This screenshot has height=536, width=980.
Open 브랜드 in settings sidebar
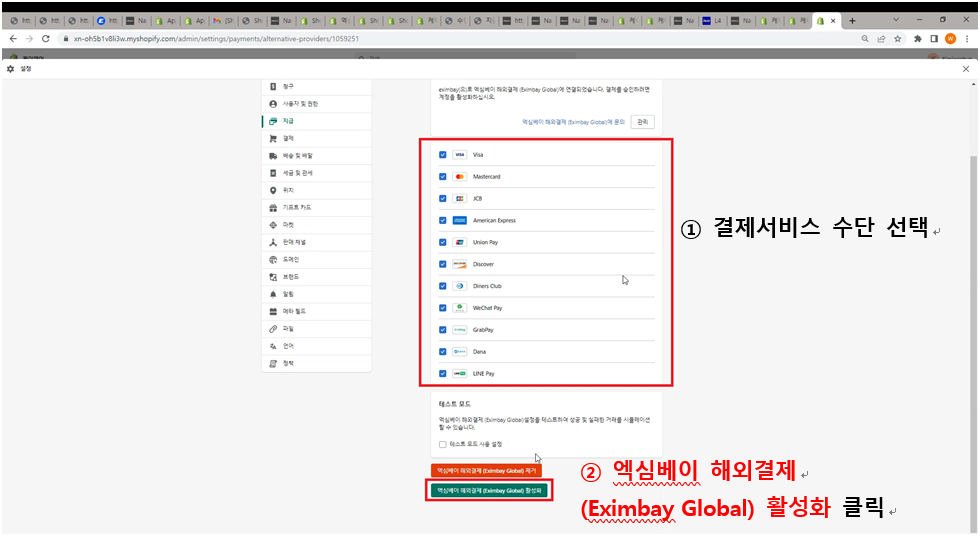pyautogui.click(x=316, y=277)
